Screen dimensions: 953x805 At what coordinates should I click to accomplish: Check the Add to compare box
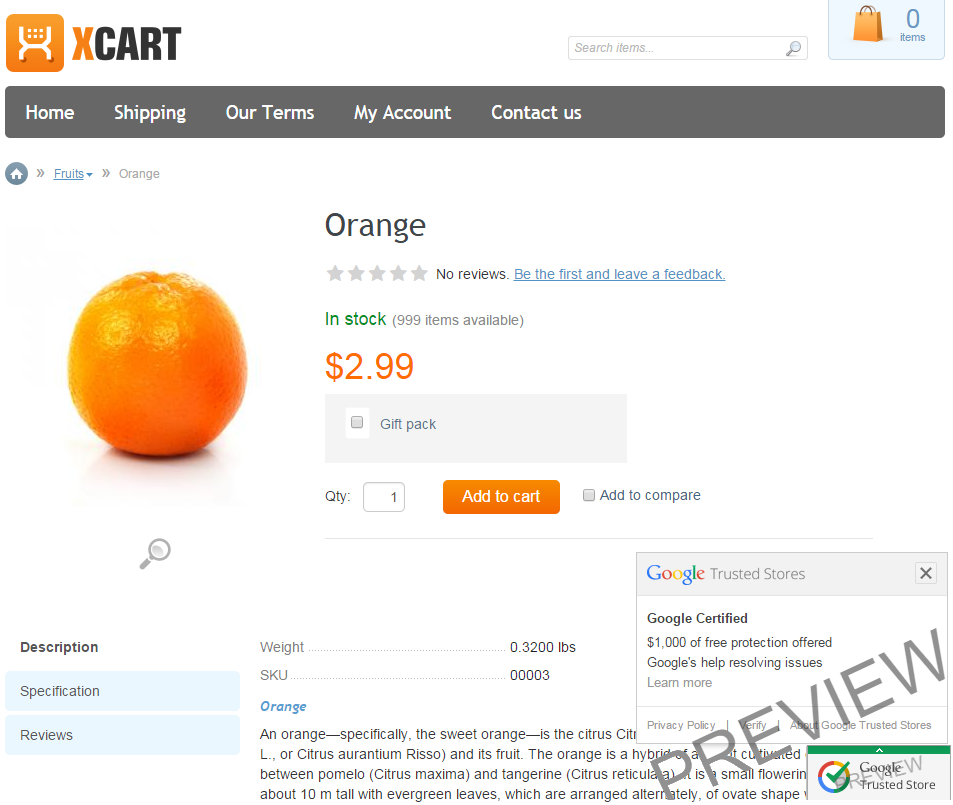pyautogui.click(x=588, y=495)
